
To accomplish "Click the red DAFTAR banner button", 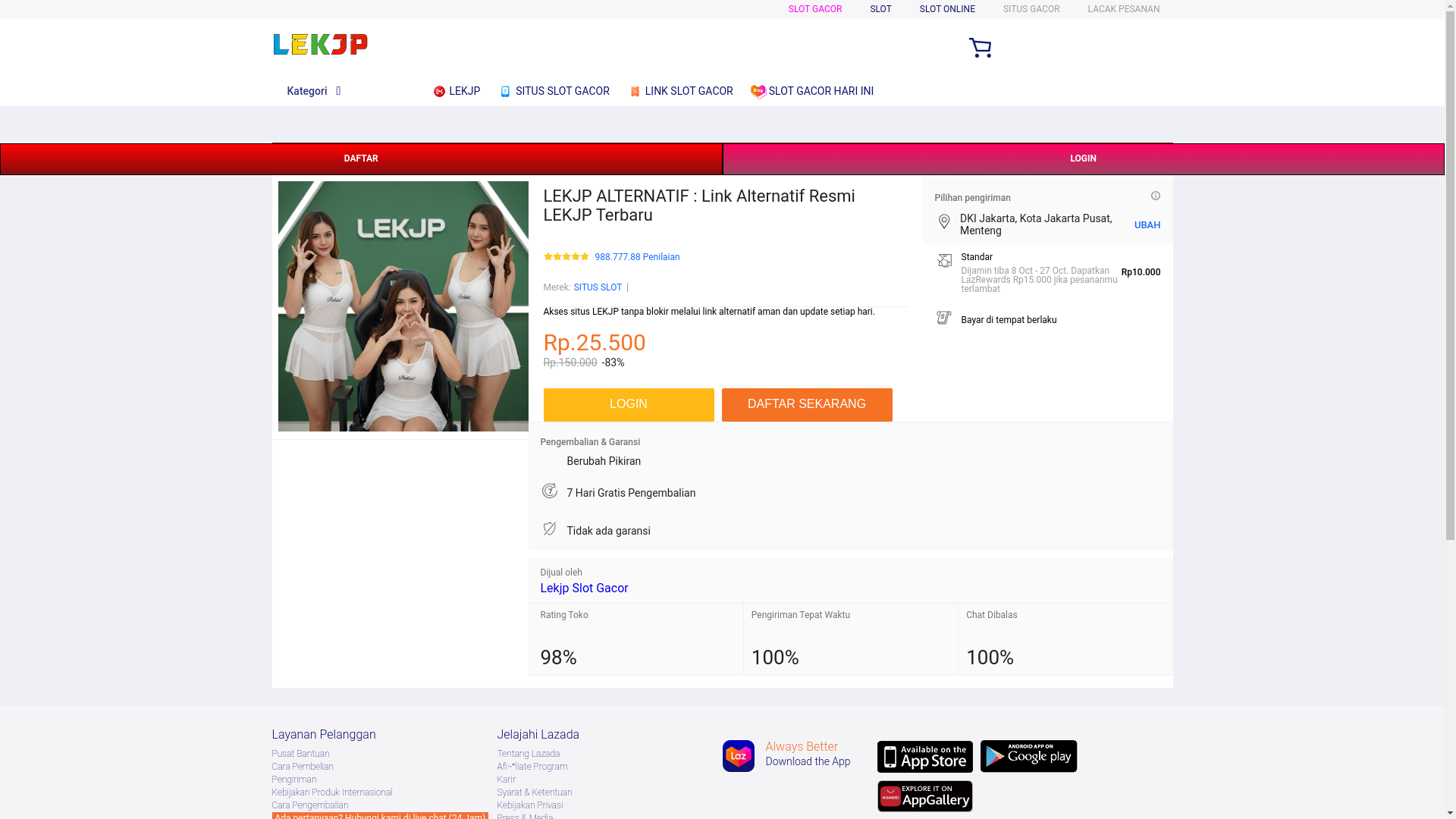I will (x=361, y=159).
